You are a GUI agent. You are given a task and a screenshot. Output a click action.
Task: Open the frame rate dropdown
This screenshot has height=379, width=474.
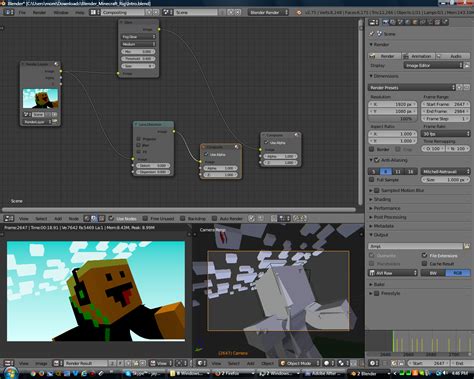(446, 134)
